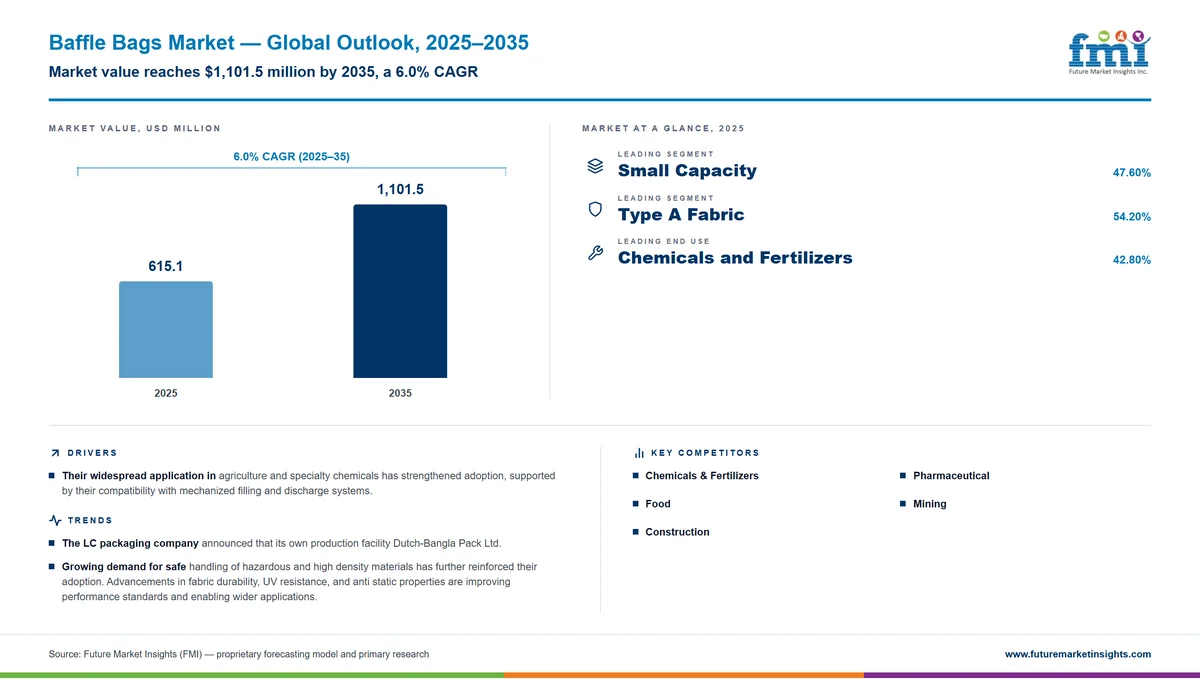Select the wrench icon beside Chemicals and Fertilizers
Screen dimensions: 1200x679
(595, 253)
